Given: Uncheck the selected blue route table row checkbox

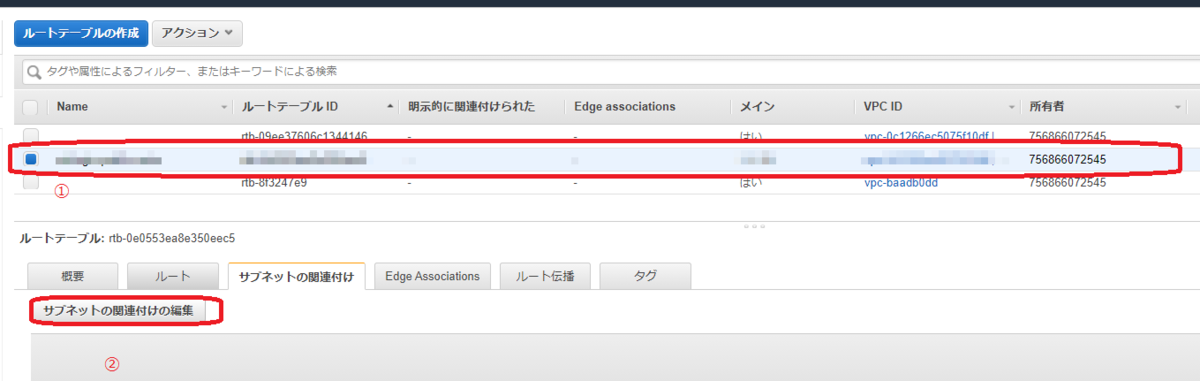Looking at the screenshot, I should (x=30, y=159).
